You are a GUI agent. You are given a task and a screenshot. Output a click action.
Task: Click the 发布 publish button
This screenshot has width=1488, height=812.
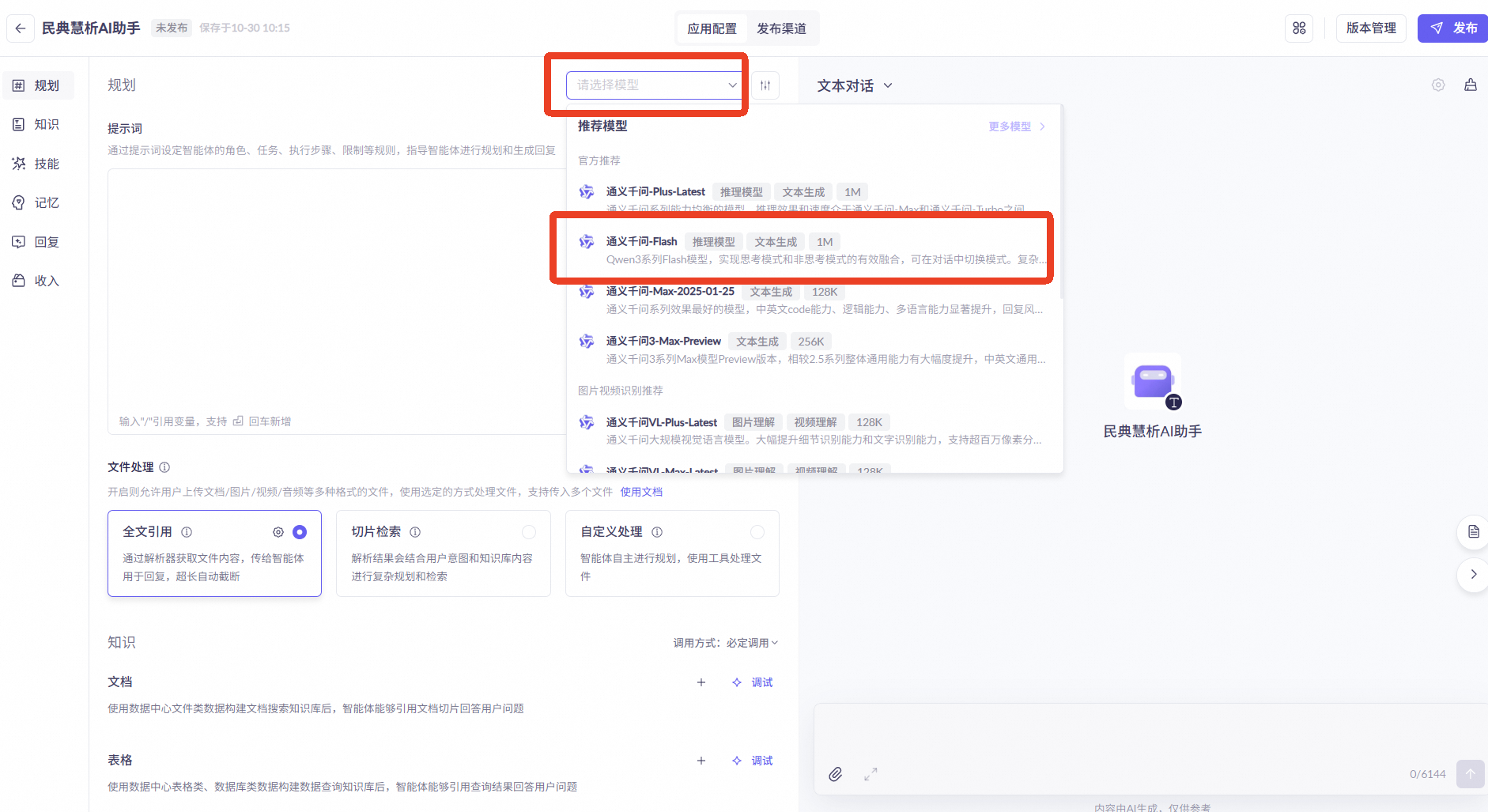[x=1452, y=28]
